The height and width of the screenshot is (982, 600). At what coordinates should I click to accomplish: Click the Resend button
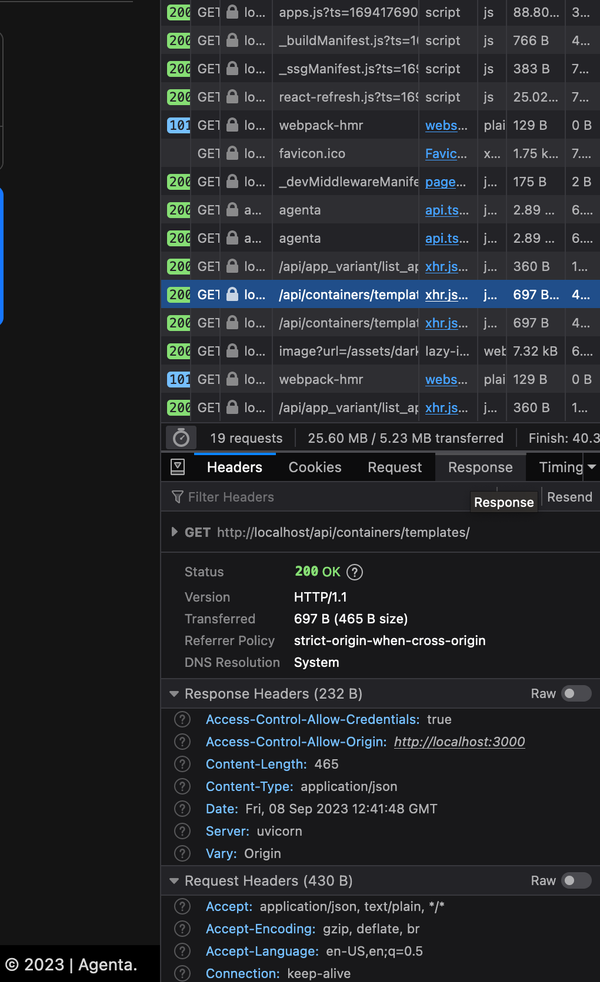(x=569, y=497)
